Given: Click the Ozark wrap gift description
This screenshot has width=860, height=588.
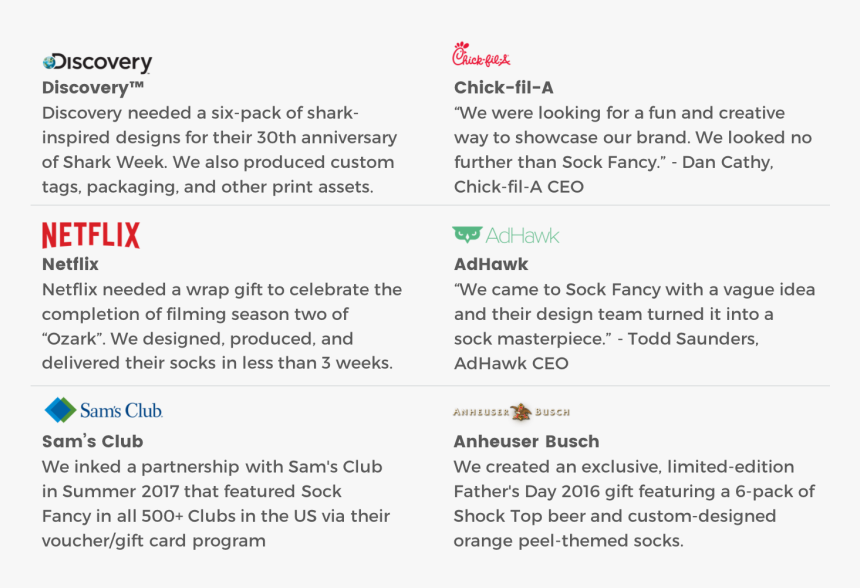Looking at the screenshot, I should pyautogui.click(x=222, y=326).
